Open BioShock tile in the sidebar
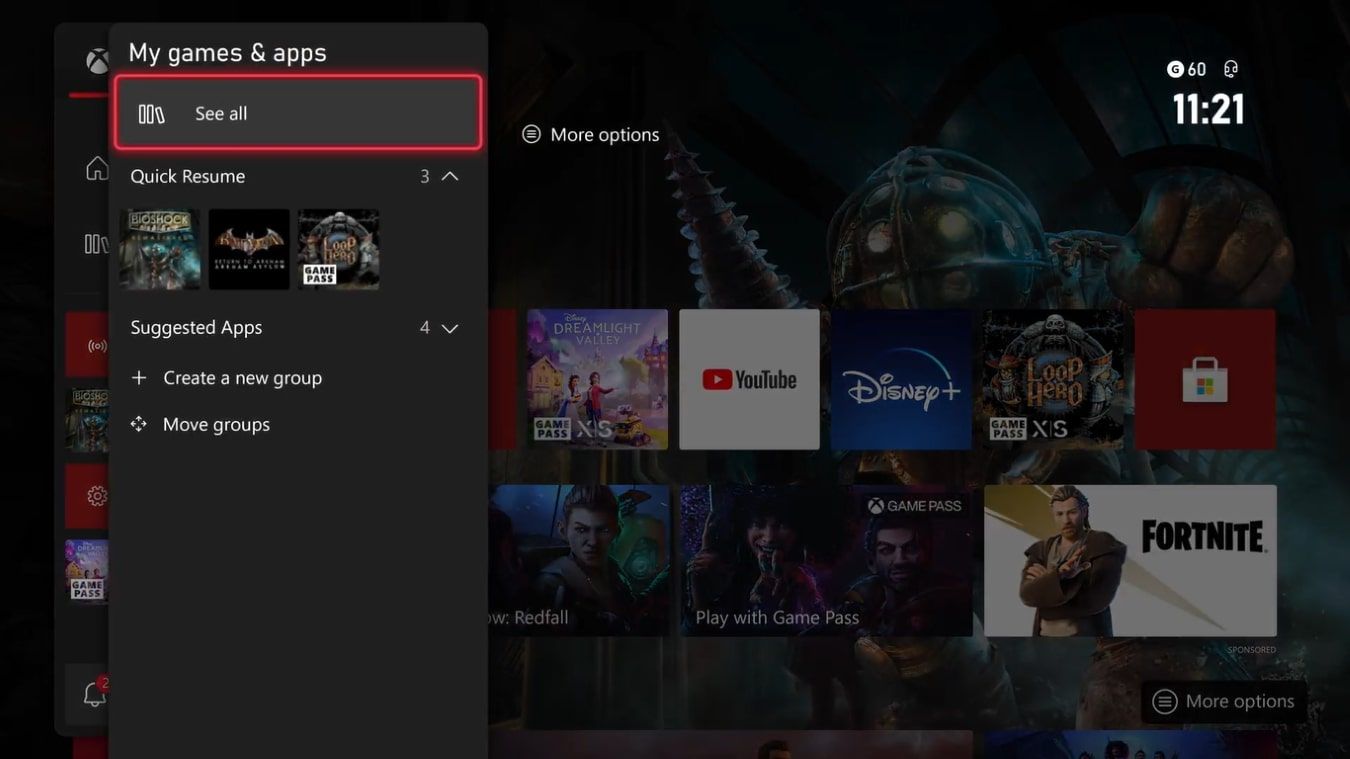1350x759 pixels. click(x=88, y=420)
